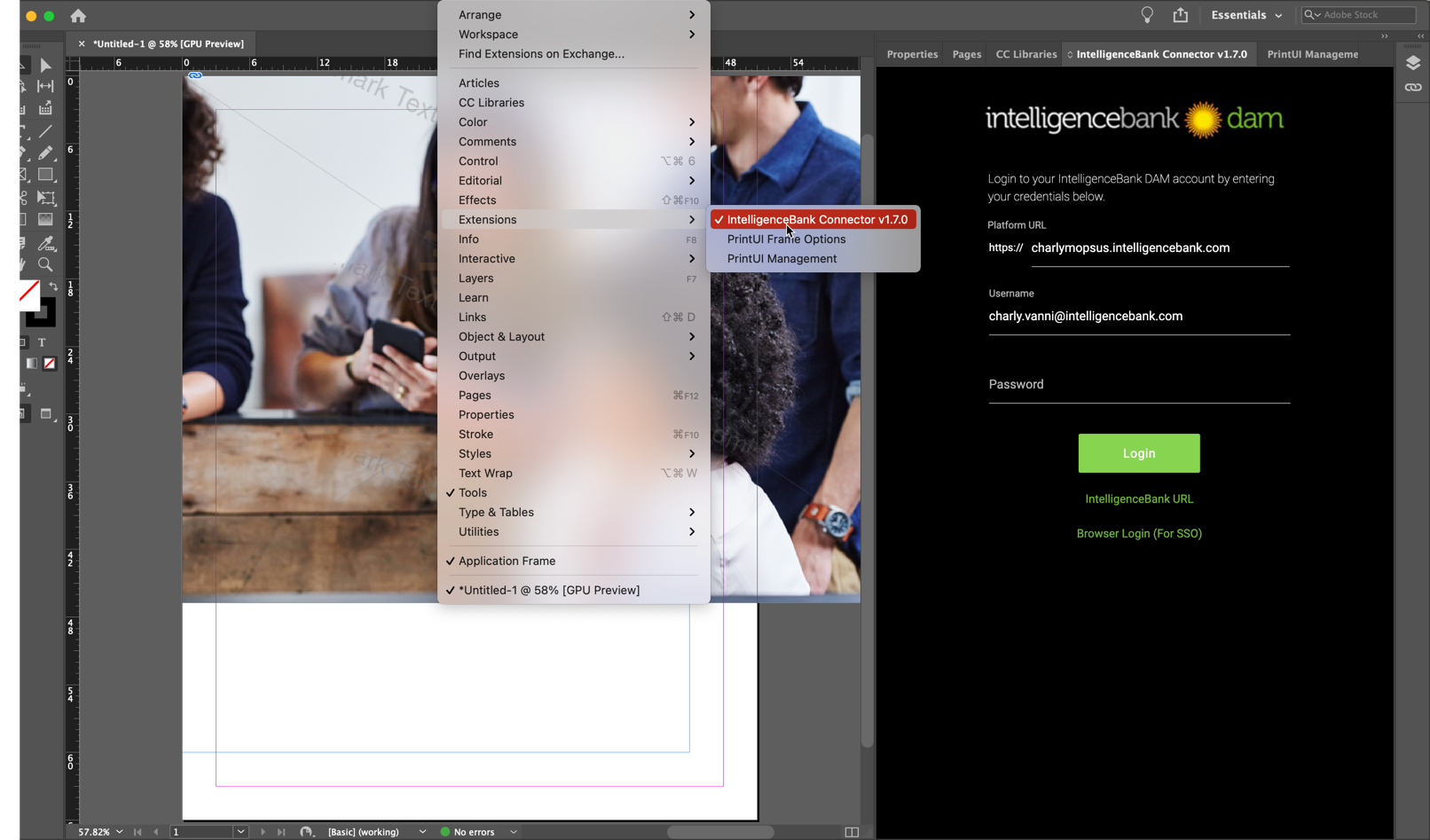
Task: Go to next page in status bar
Action: coord(263,832)
